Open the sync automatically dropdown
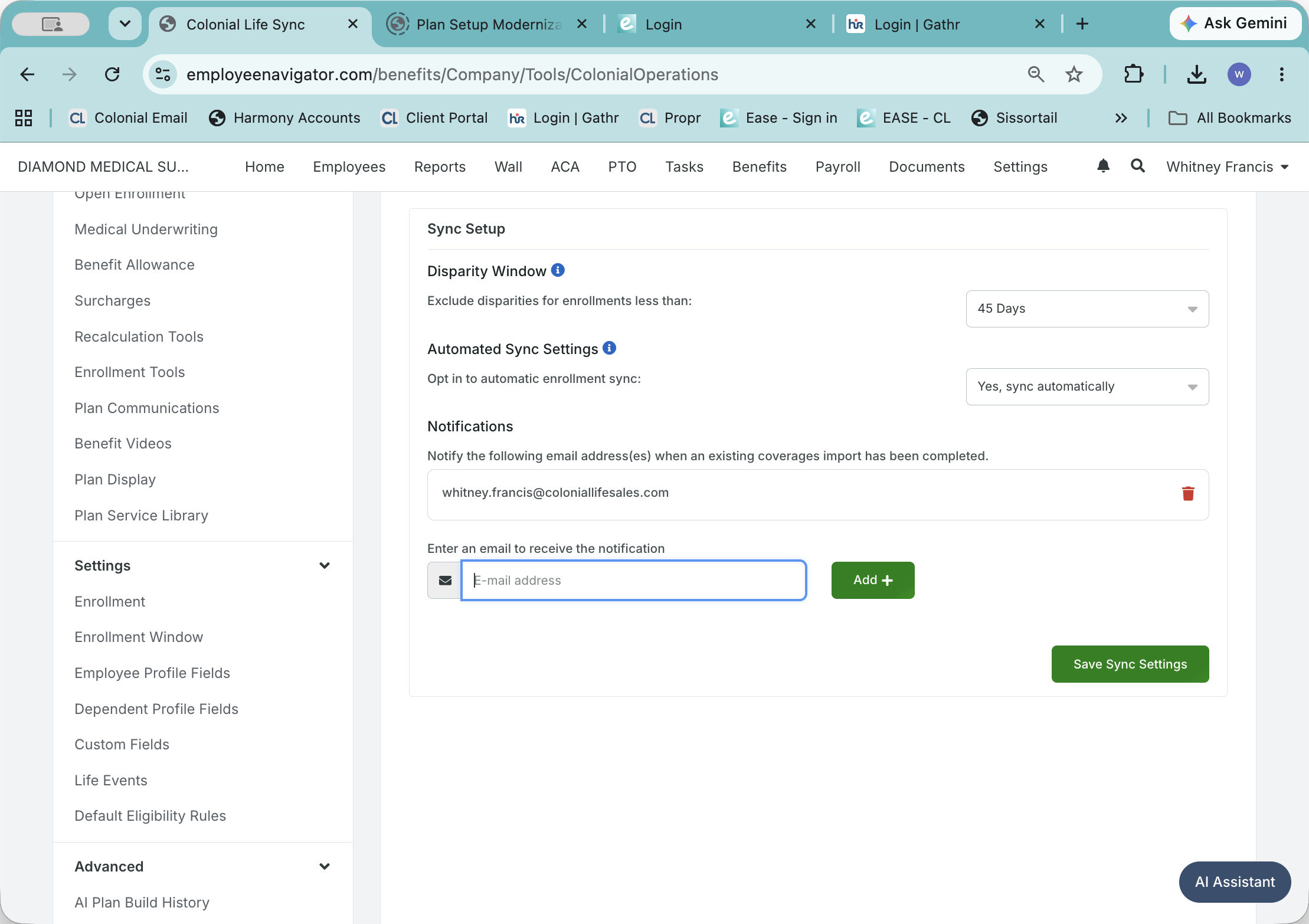 1087,386
